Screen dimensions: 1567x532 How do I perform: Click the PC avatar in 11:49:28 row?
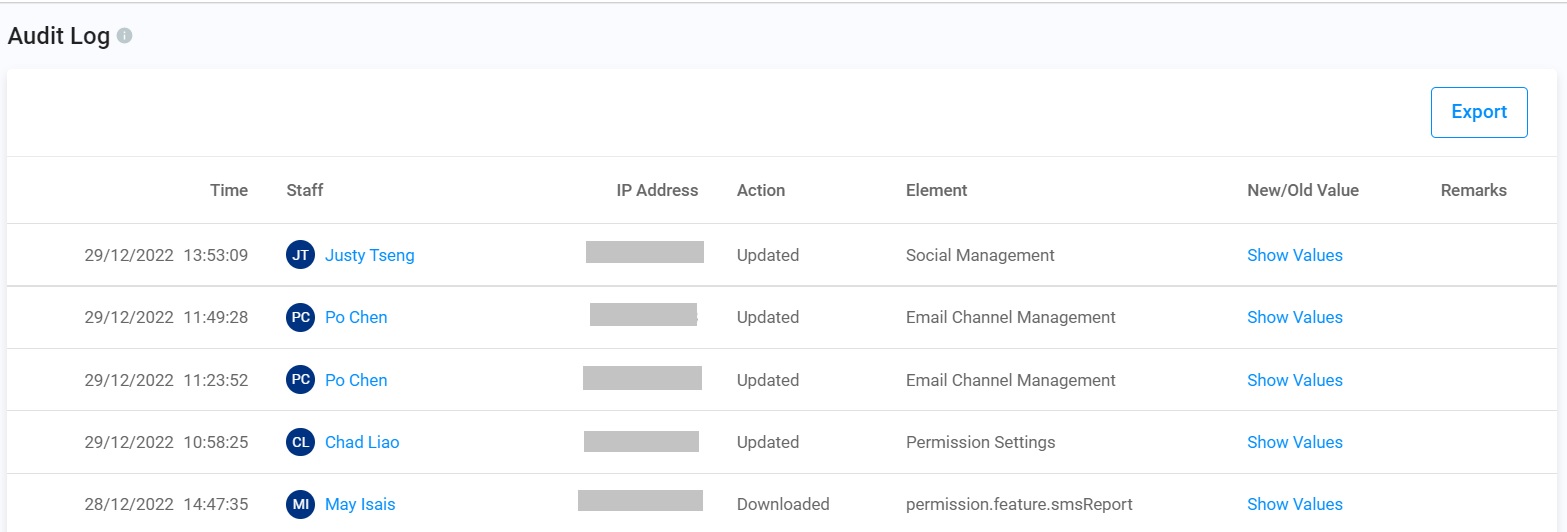pos(300,317)
